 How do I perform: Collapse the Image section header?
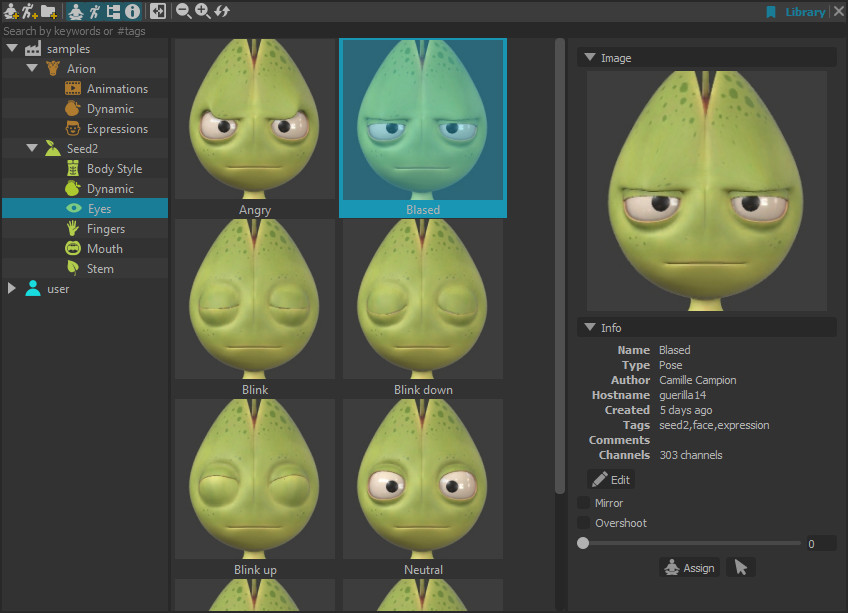point(590,58)
